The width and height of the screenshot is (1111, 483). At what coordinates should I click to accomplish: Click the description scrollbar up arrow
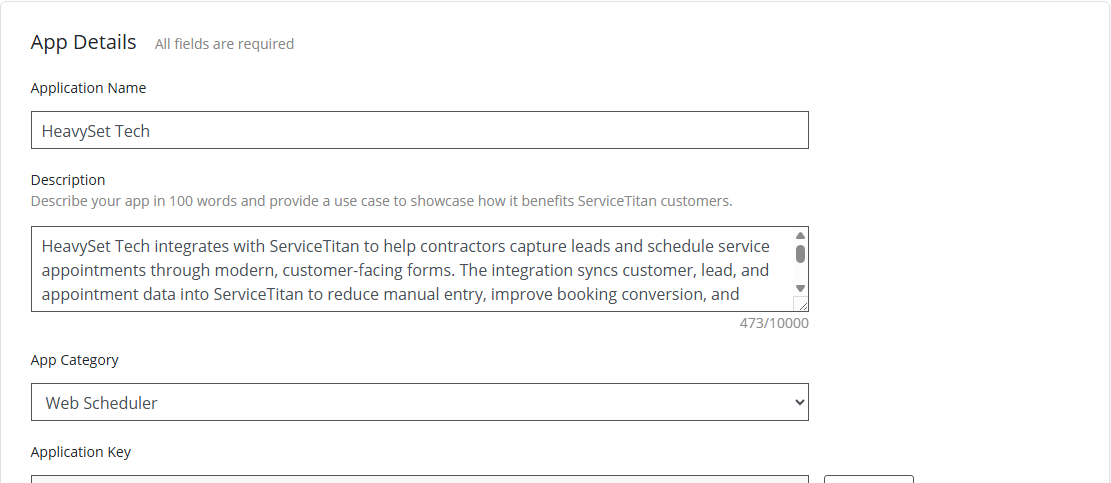click(800, 236)
